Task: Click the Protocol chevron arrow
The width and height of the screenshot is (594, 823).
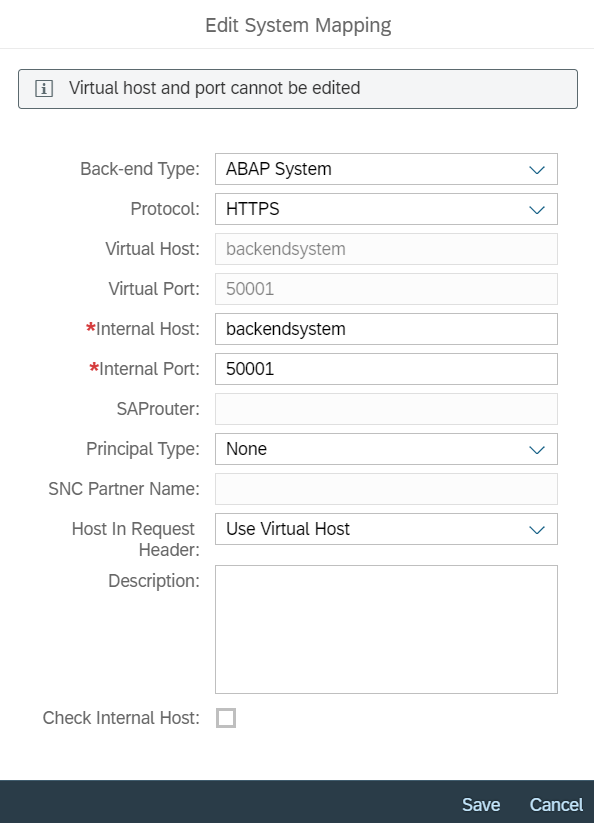Action: [537, 209]
